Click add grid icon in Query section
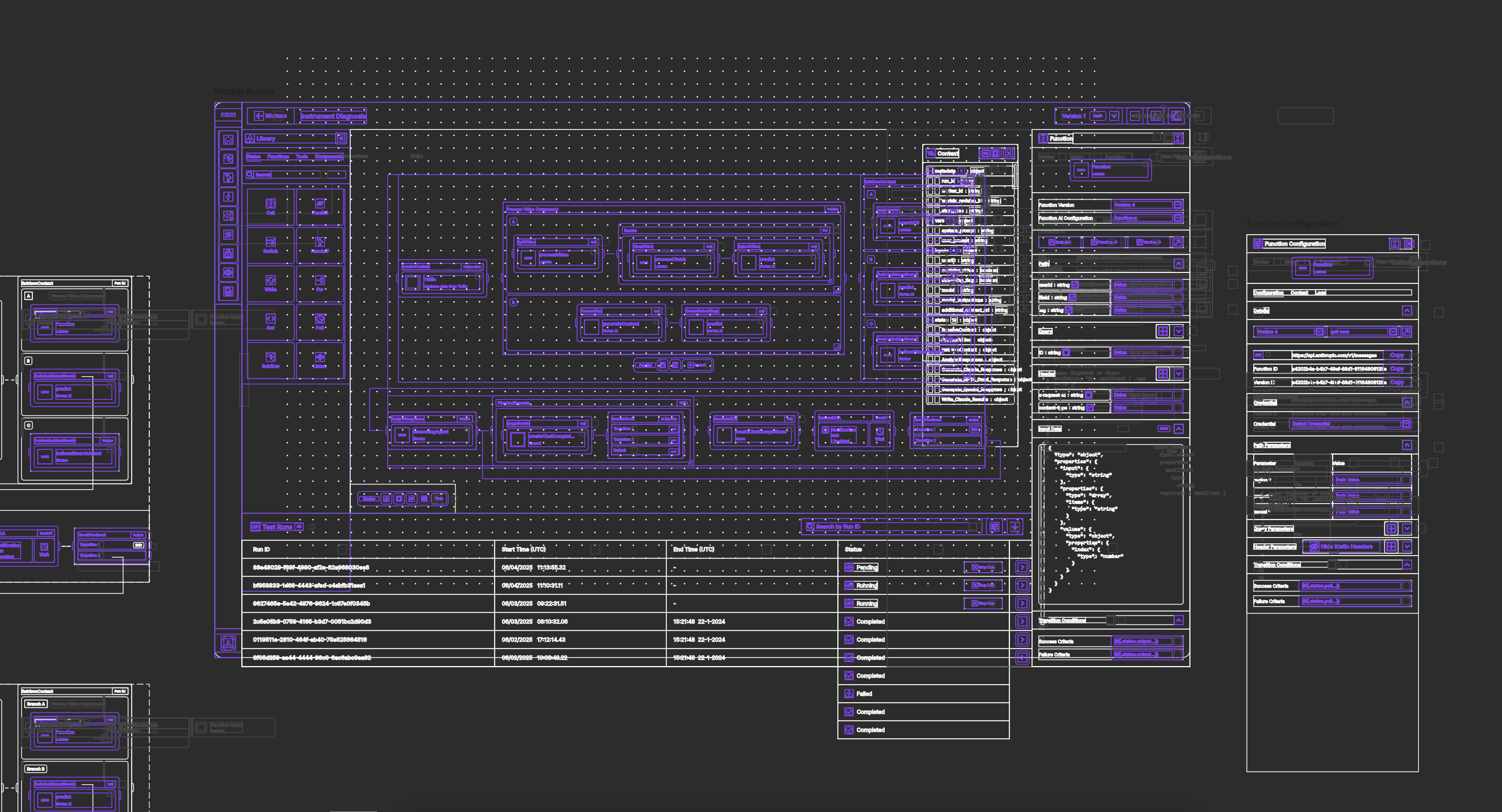 [1163, 331]
